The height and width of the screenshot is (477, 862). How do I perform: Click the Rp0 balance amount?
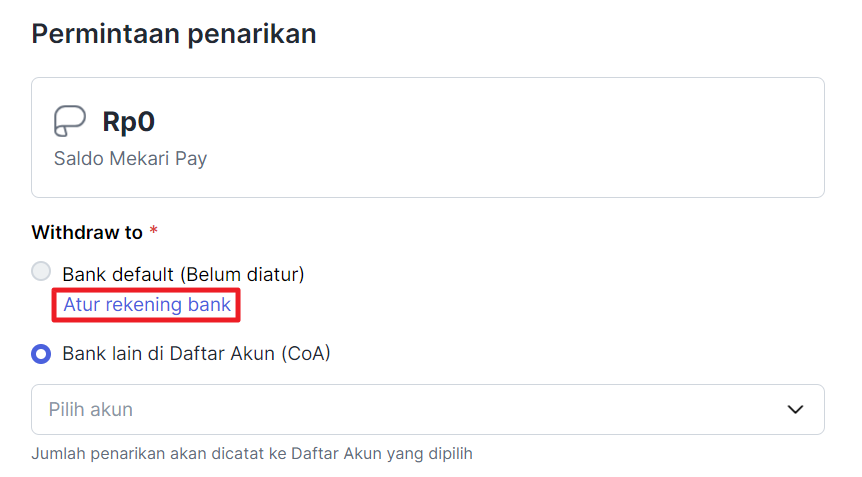(129, 122)
